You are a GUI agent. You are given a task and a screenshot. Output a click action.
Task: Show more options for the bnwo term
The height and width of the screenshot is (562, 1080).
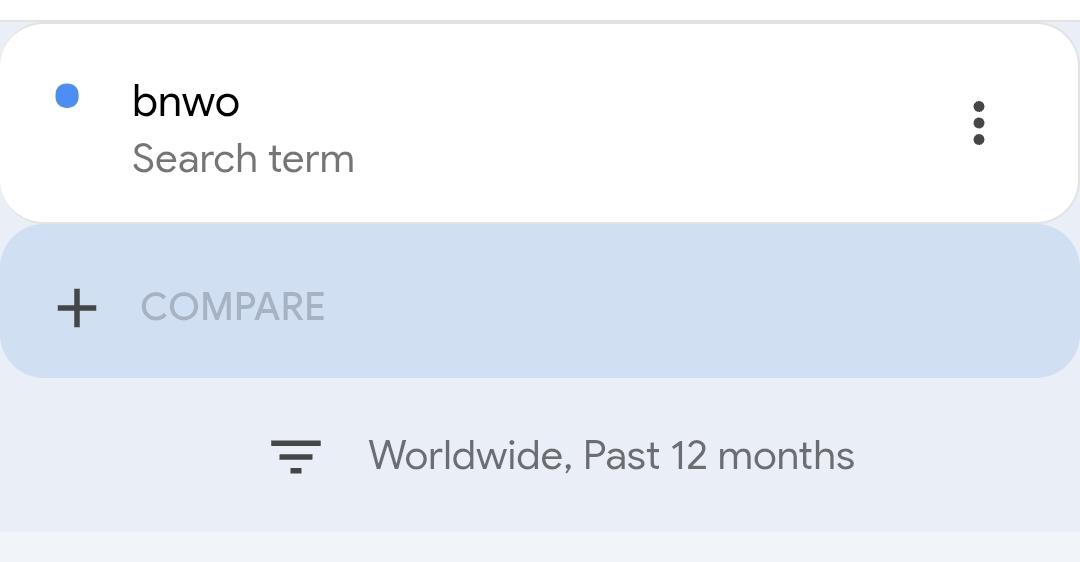(978, 123)
